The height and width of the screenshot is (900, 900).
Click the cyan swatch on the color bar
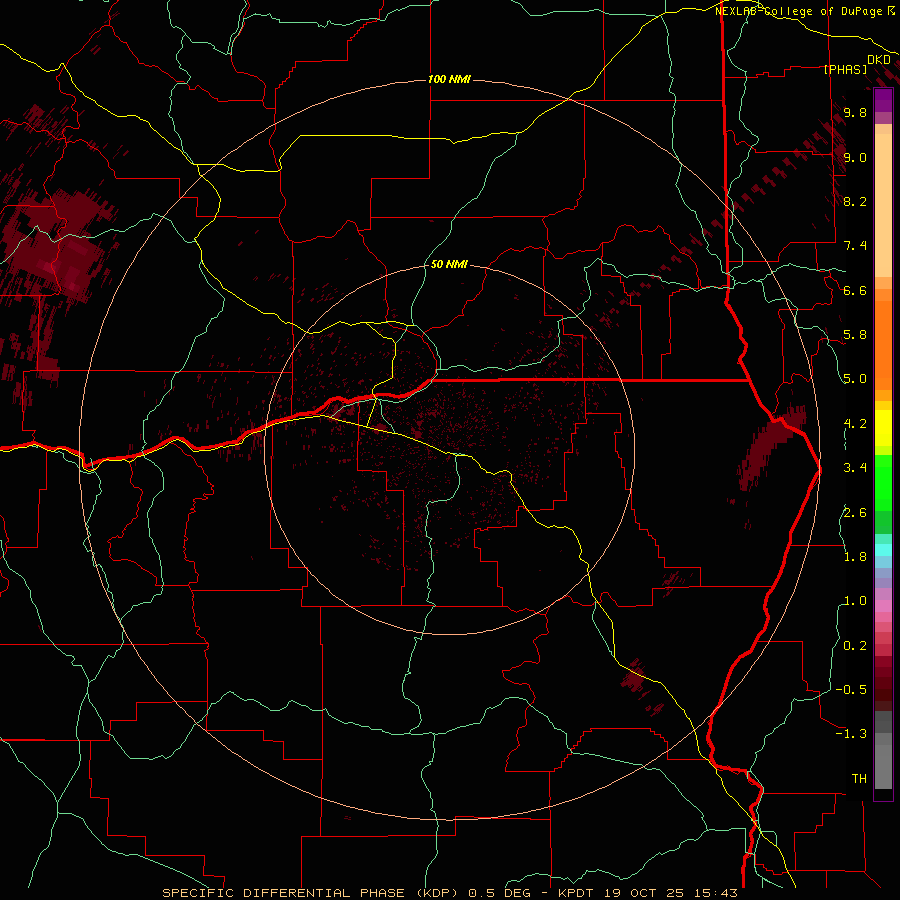click(x=883, y=550)
